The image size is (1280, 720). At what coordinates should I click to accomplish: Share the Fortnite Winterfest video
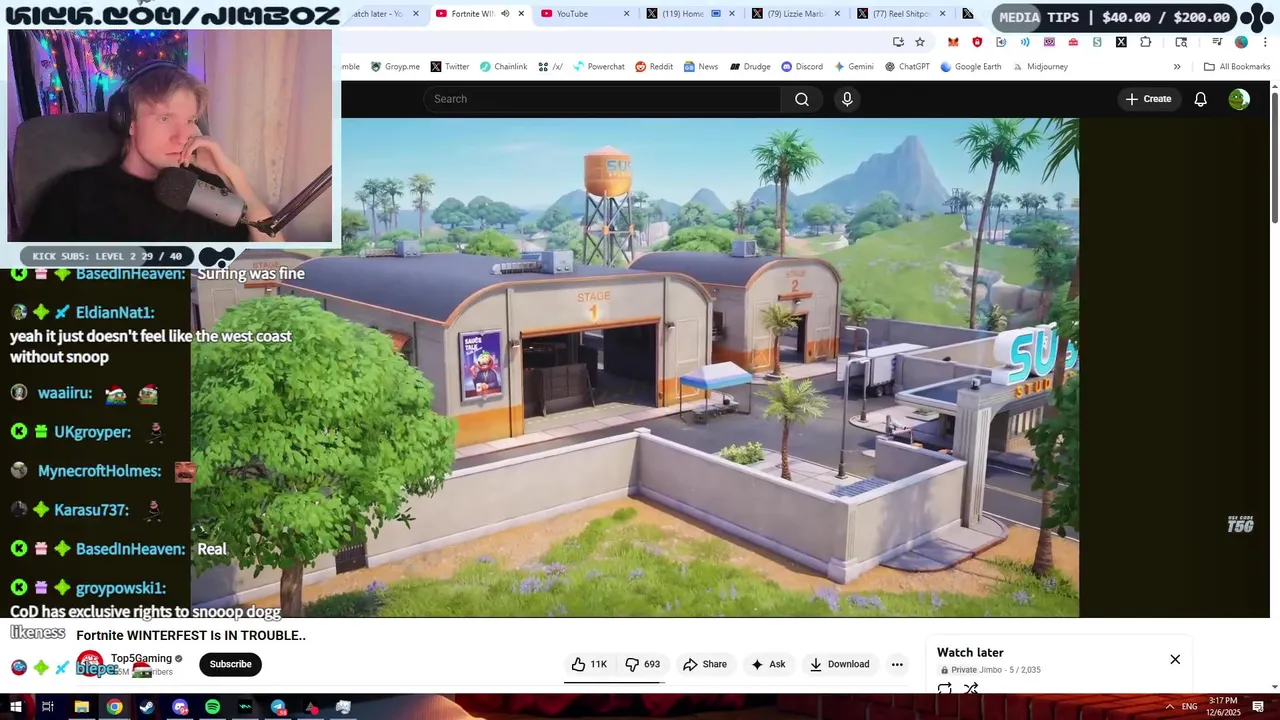coord(705,664)
